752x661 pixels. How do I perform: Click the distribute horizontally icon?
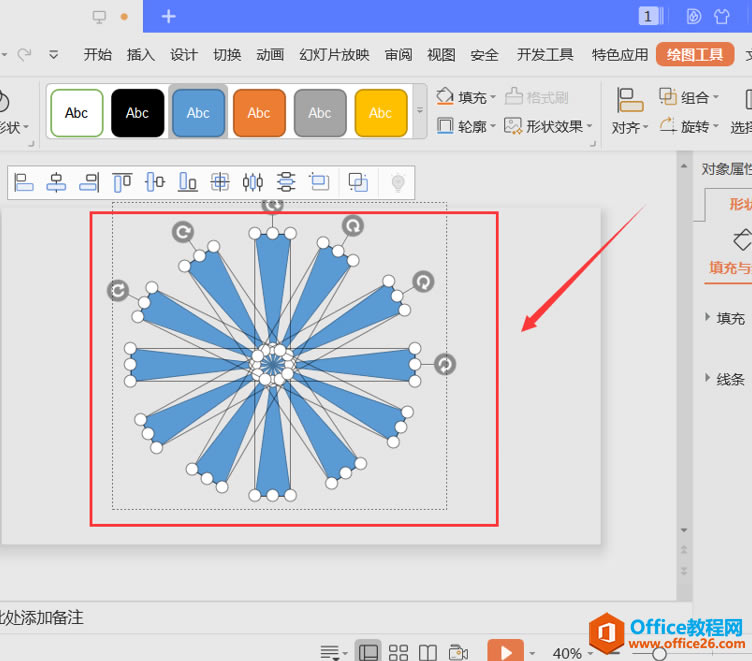253,182
